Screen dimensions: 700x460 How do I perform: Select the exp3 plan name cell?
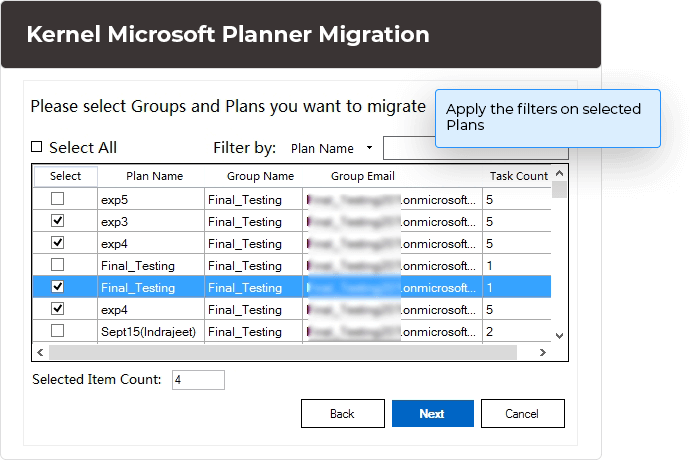(151, 222)
